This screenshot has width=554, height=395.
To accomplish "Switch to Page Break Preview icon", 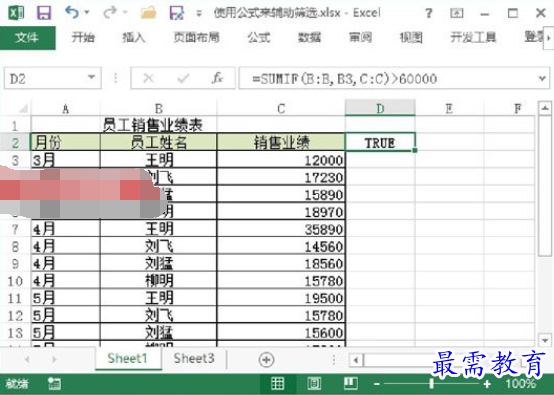I will (x=350, y=383).
